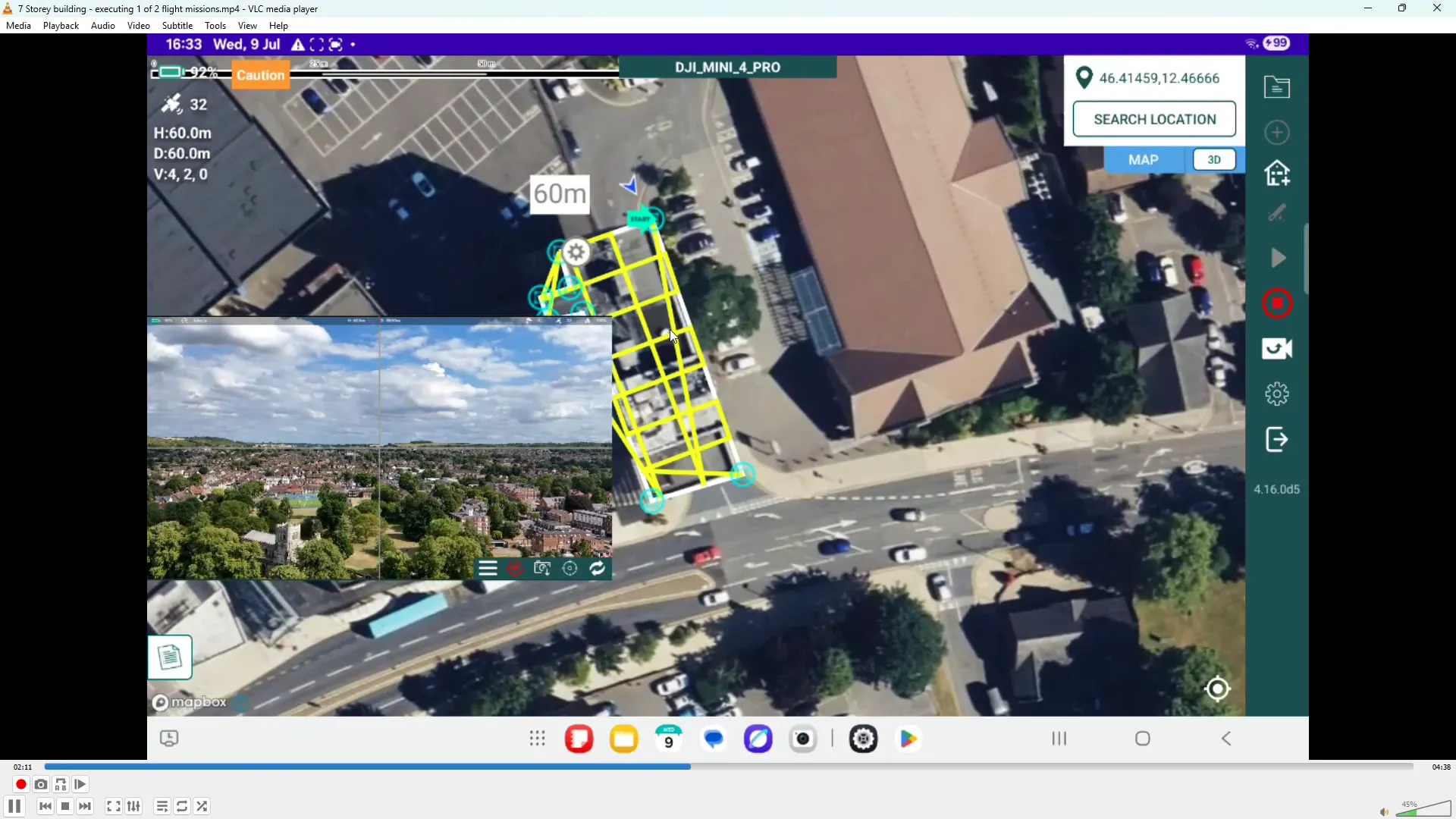Screen dimensions: 1456x819
Task: Skip to next media track
Action: (85, 807)
